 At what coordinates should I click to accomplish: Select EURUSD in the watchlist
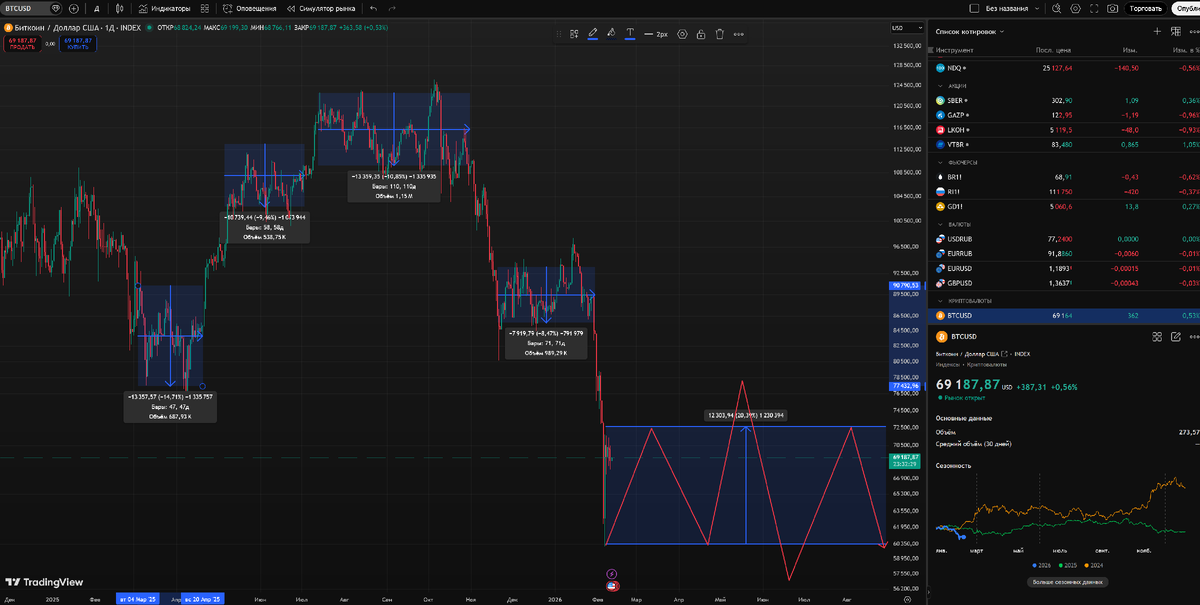click(x=1064, y=269)
